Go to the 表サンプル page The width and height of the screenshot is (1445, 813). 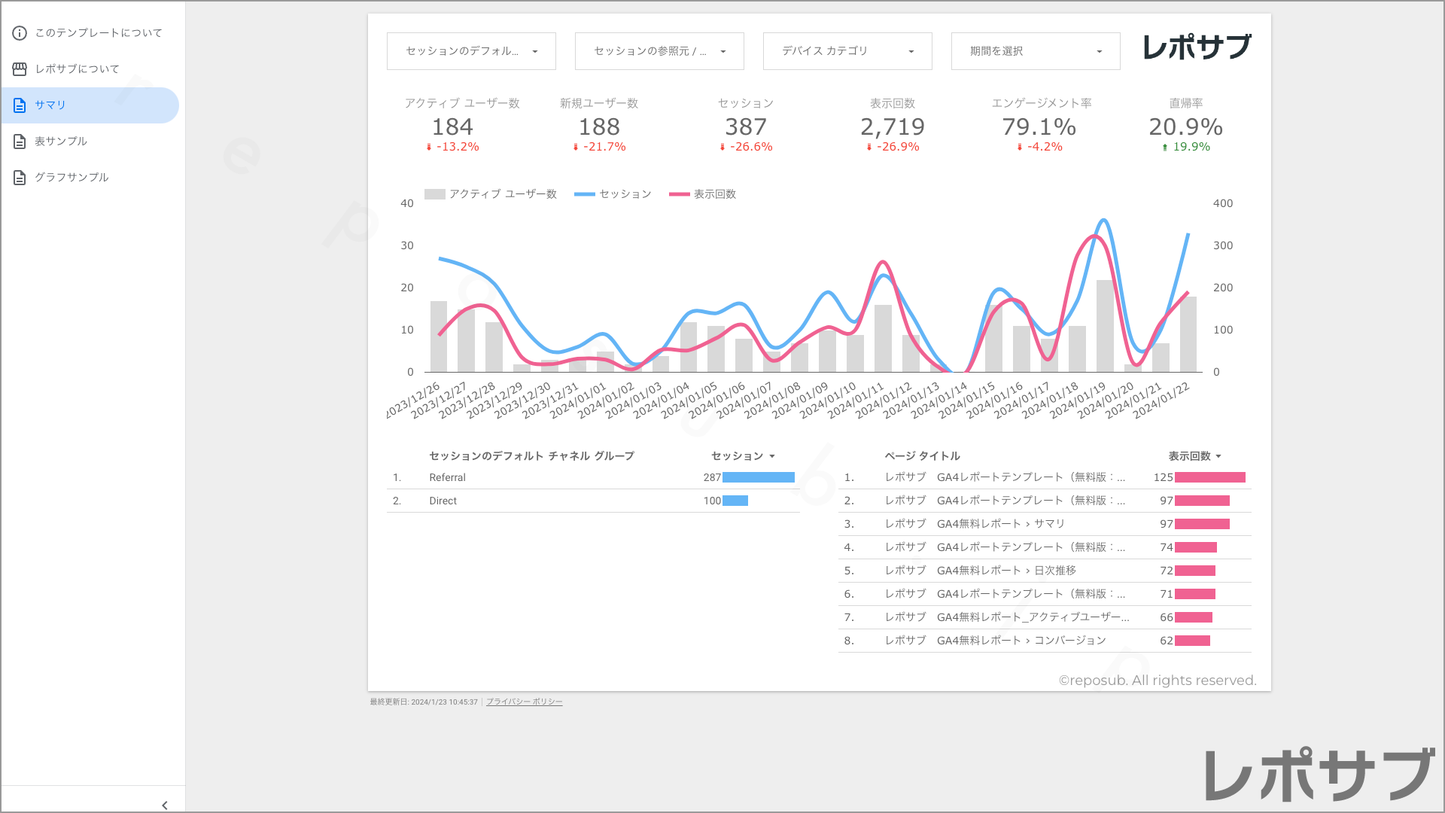tap(61, 141)
